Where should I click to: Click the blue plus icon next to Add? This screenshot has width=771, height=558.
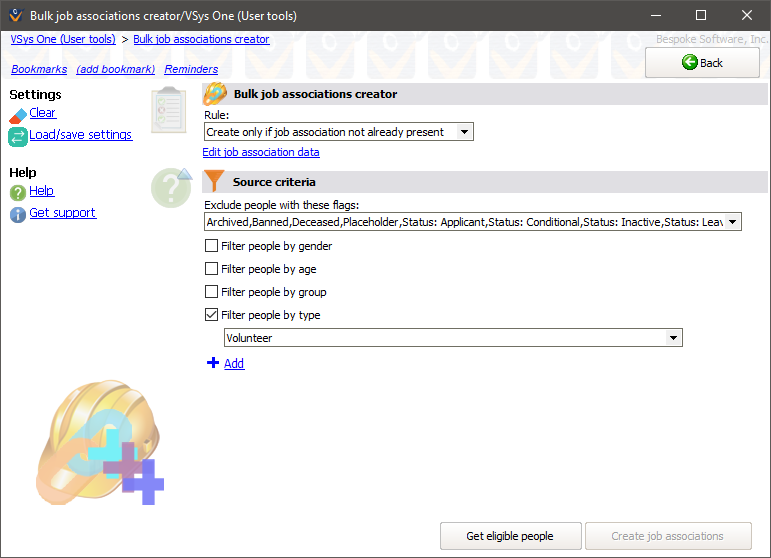[x=212, y=363]
